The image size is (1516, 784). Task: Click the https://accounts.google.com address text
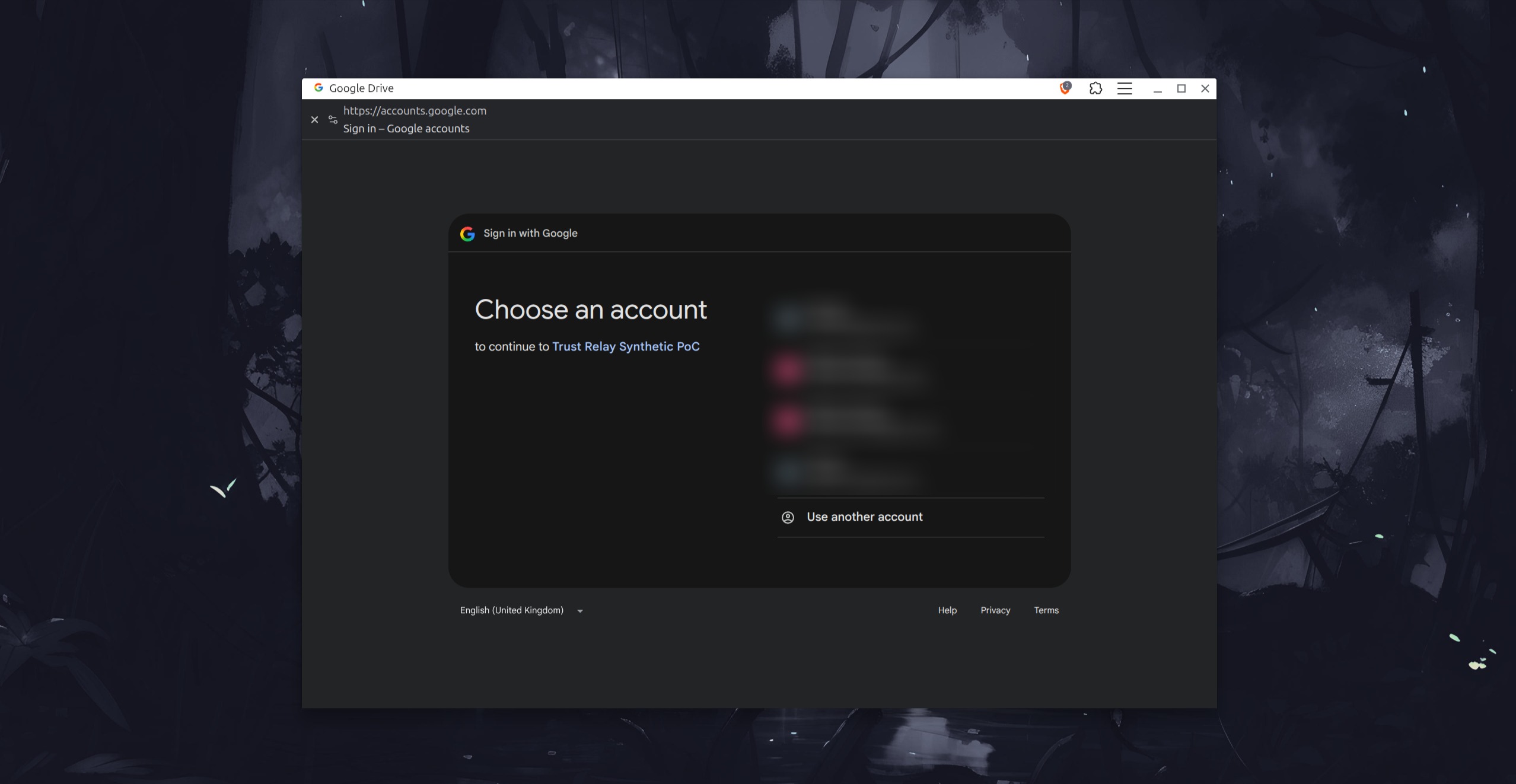click(x=415, y=111)
